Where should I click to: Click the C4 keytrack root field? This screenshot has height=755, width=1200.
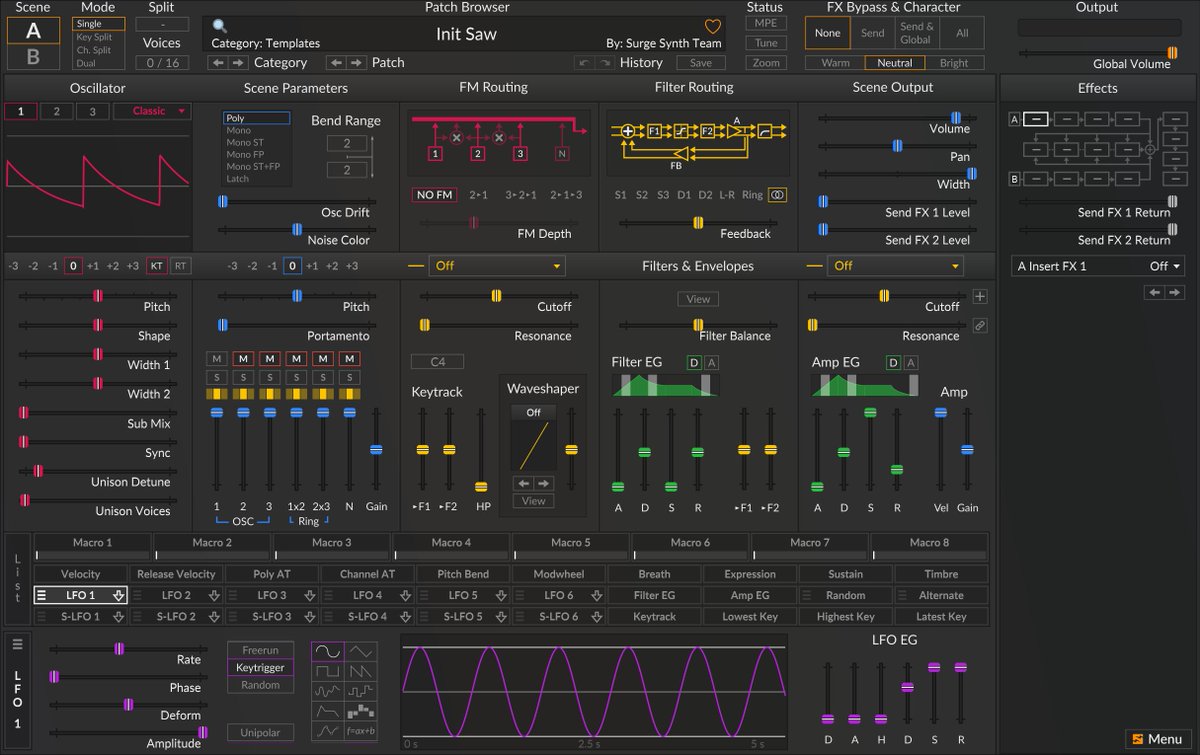[x=438, y=362]
